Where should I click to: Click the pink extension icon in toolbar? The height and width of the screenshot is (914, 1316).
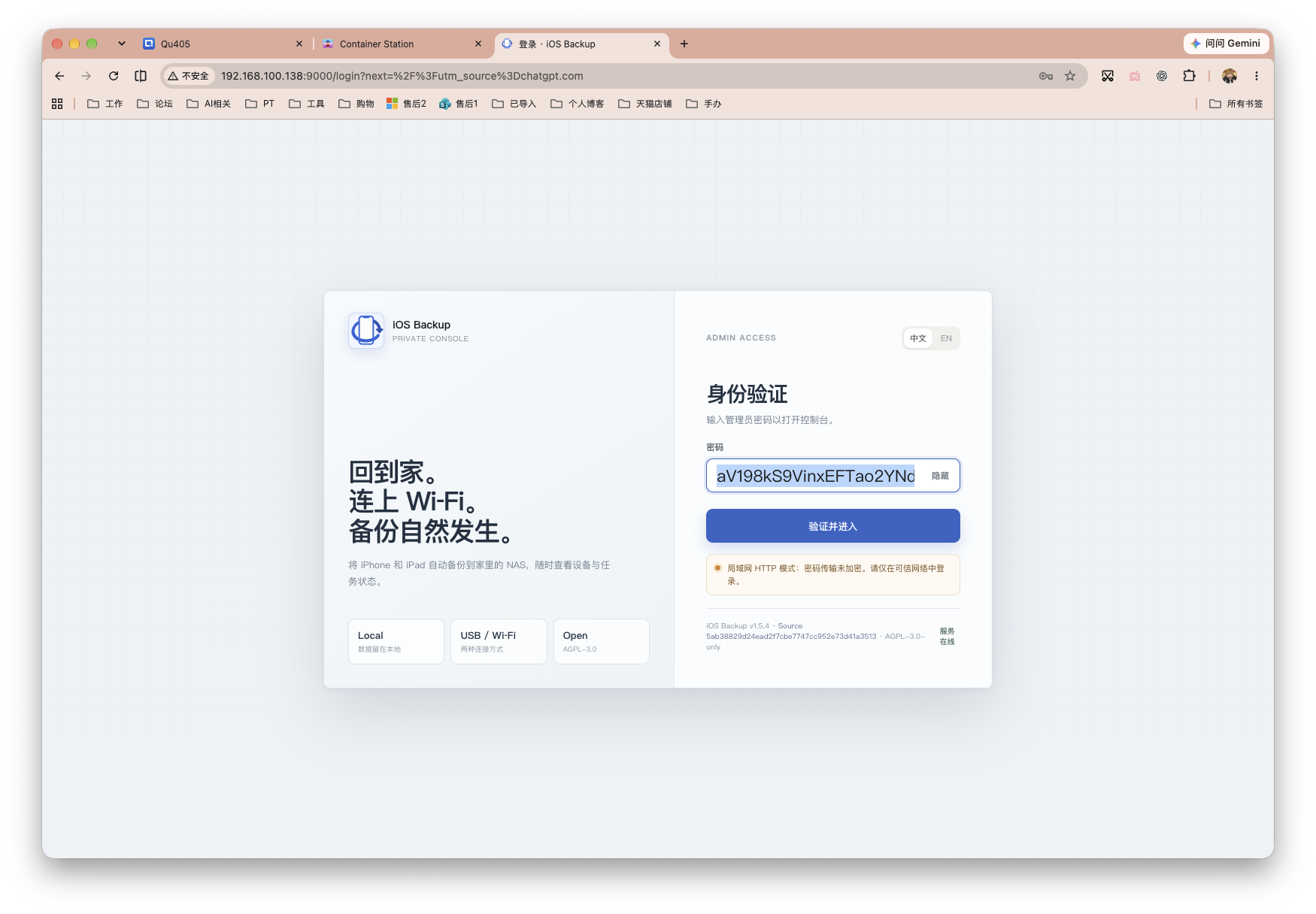1135,76
